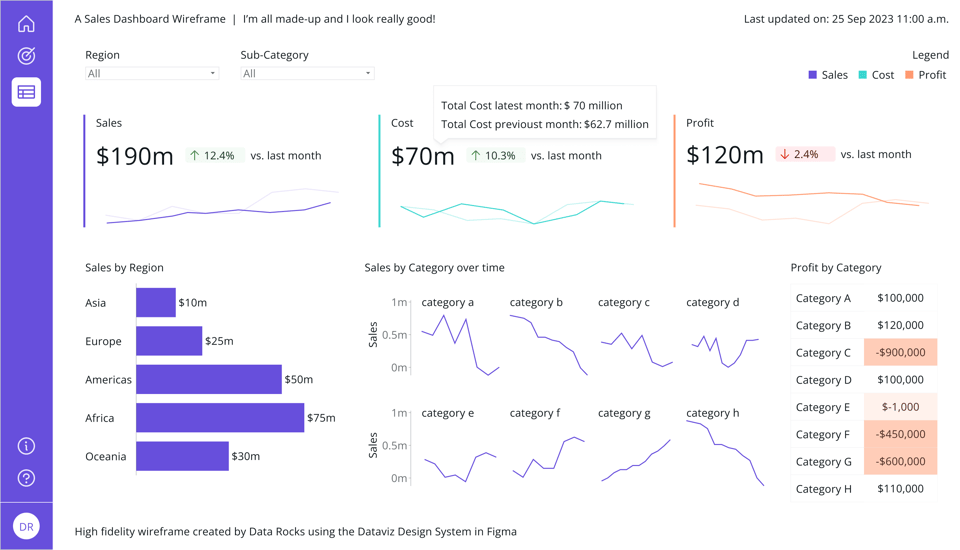The width and height of the screenshot is (960, 550).
Task: Click the teal Cost legend swatch
Action: point(863,75)
